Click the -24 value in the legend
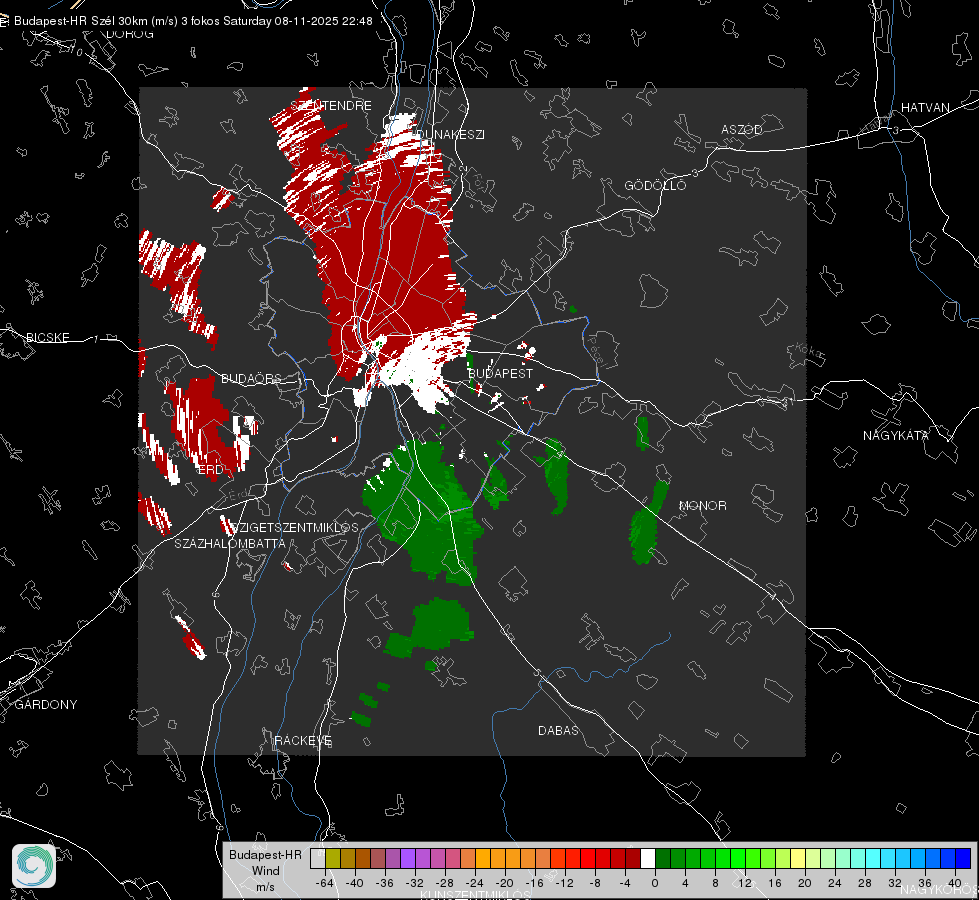Screen dimensions: 979x900 pos(474,883)
